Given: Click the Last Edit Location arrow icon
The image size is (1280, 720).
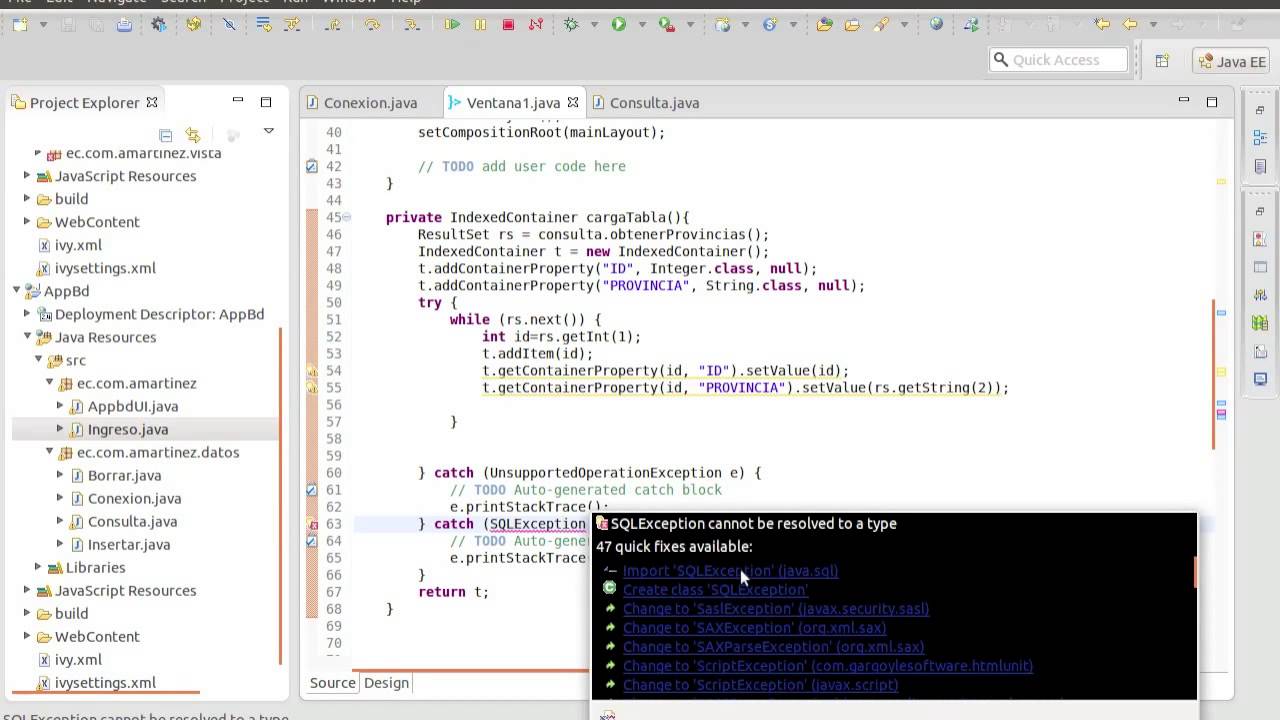Looking at the screenshot, I should tap(1102, 25).
